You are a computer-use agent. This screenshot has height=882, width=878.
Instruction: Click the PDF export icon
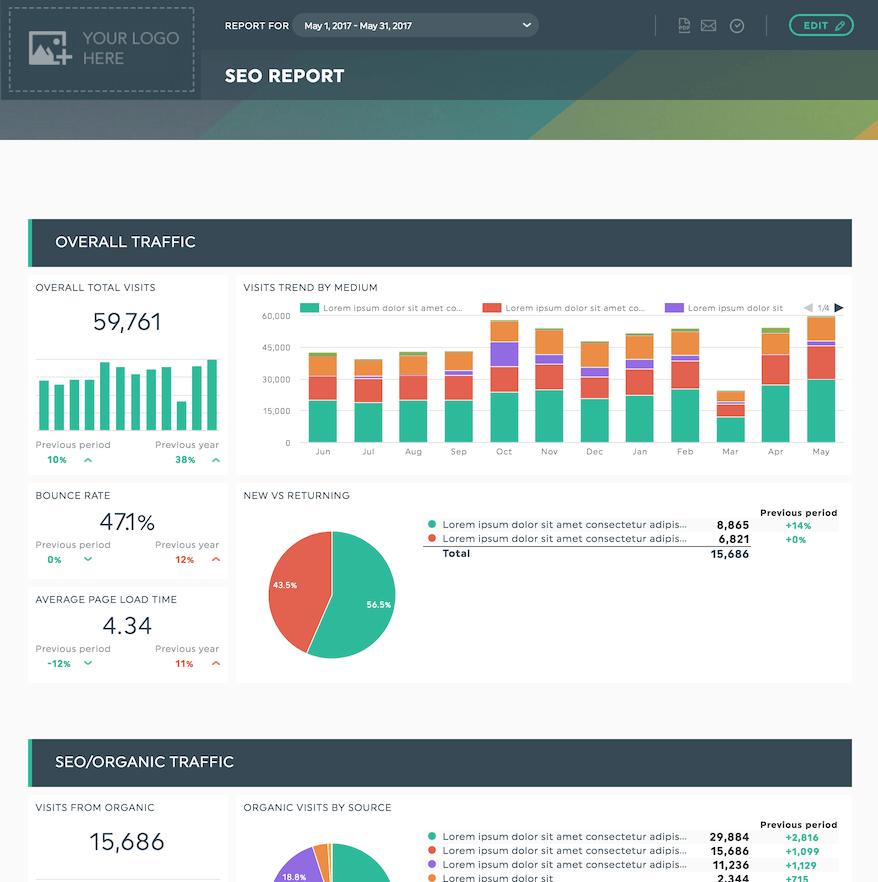[x=684, y=25]
